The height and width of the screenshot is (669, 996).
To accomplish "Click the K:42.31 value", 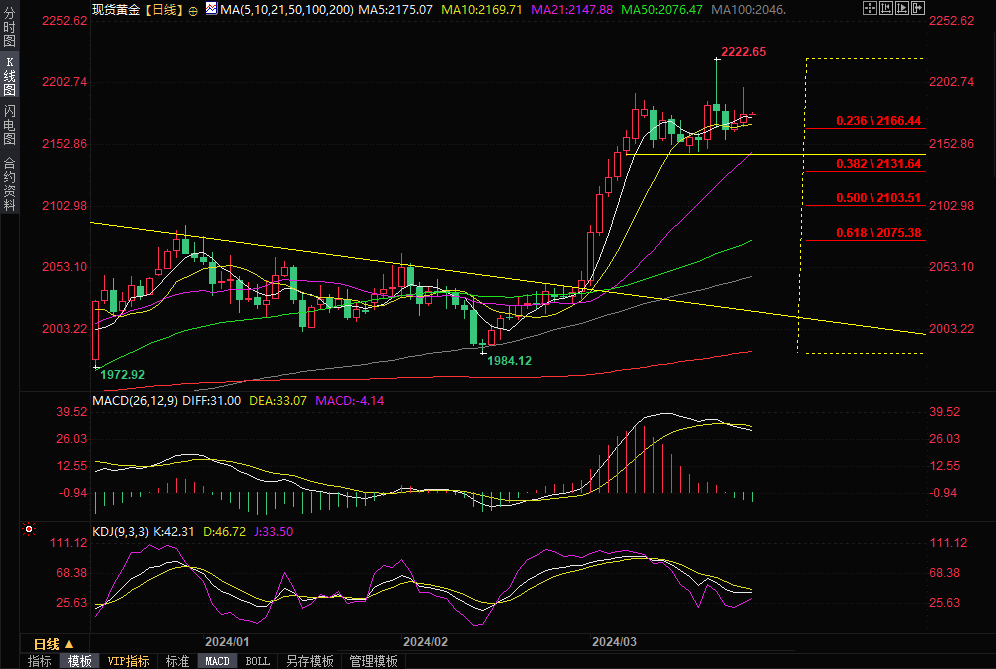I will coord(173,532).
